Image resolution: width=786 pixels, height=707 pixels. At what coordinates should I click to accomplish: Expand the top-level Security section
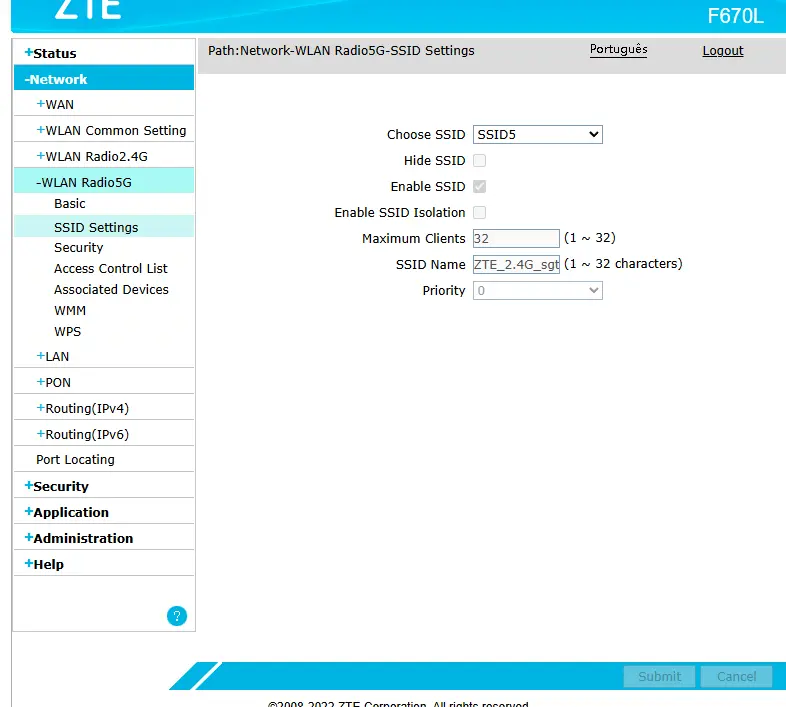pyautogui.click(x=57, y=486)
